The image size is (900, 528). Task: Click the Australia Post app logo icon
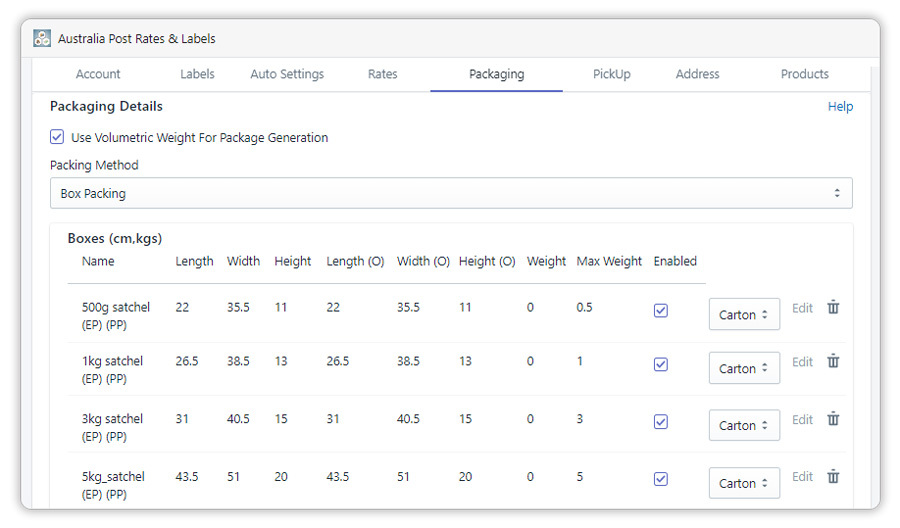coord(42,38)
